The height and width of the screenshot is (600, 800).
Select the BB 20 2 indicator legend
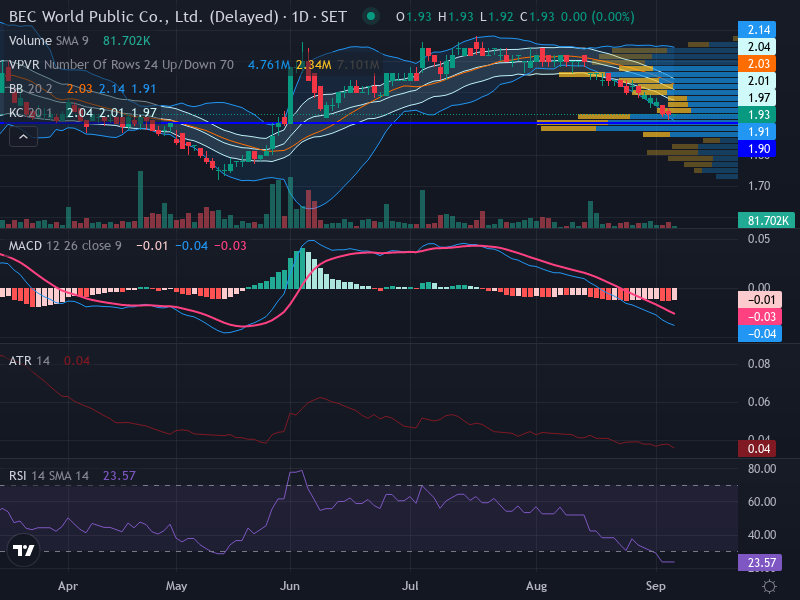[x=31, y=89]
